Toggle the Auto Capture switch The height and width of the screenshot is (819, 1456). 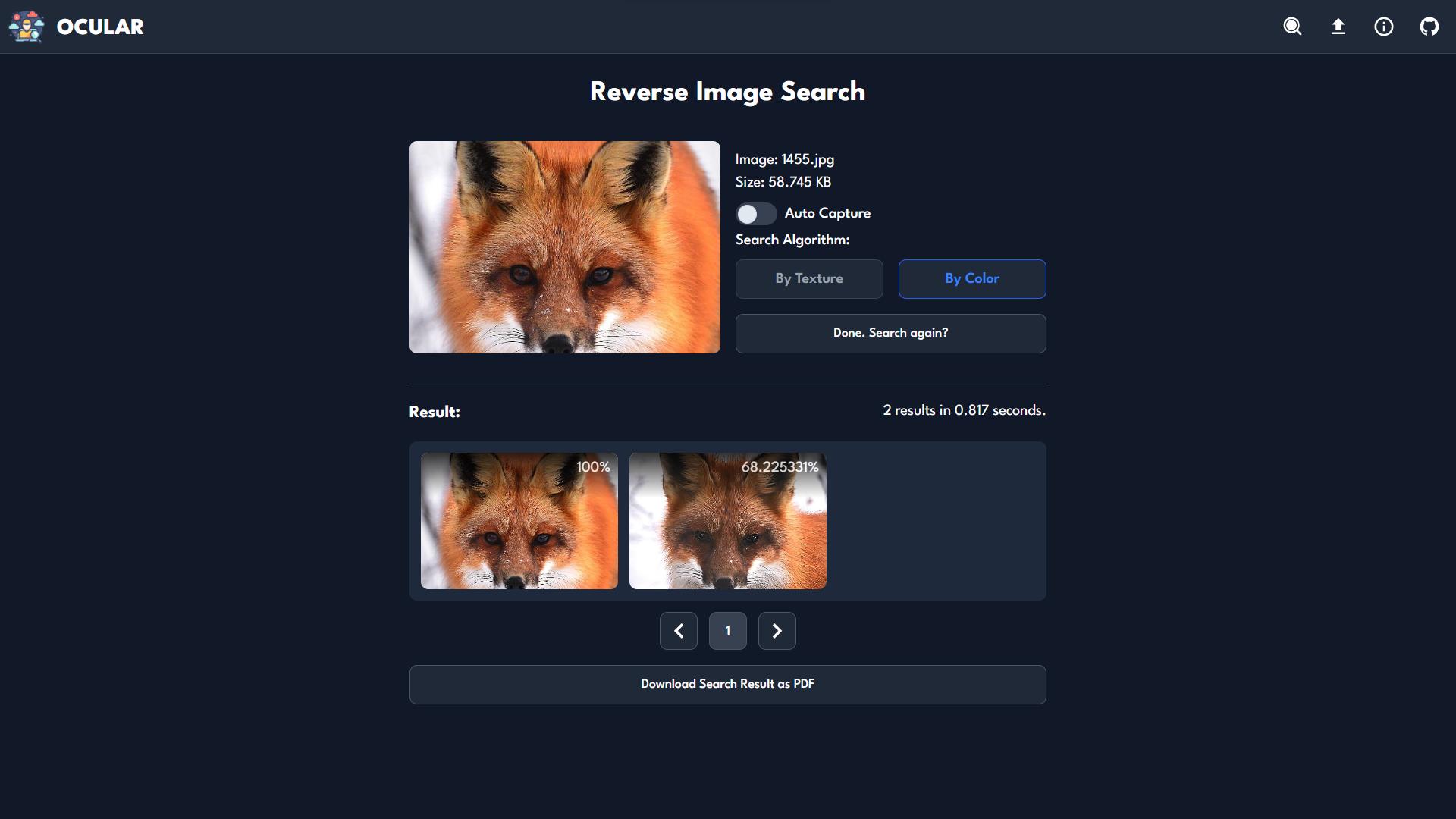pos(755,214)
